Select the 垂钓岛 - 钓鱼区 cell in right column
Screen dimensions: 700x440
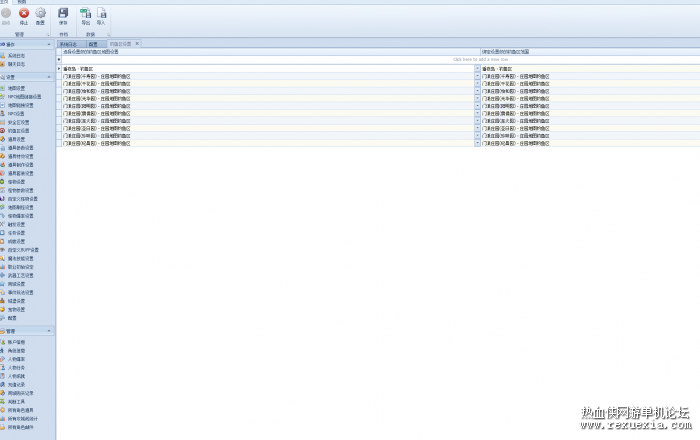590,69
